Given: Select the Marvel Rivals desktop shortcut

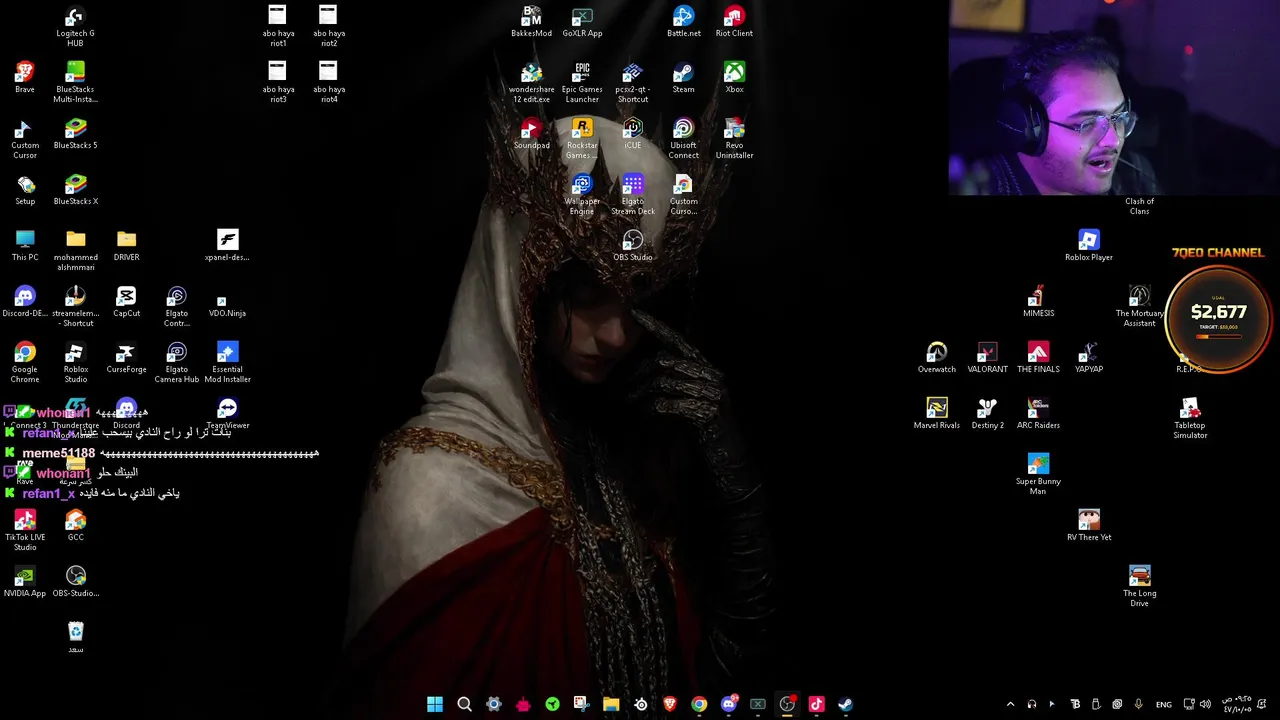Looking at the screenshot, I should [x=936, y=414].
